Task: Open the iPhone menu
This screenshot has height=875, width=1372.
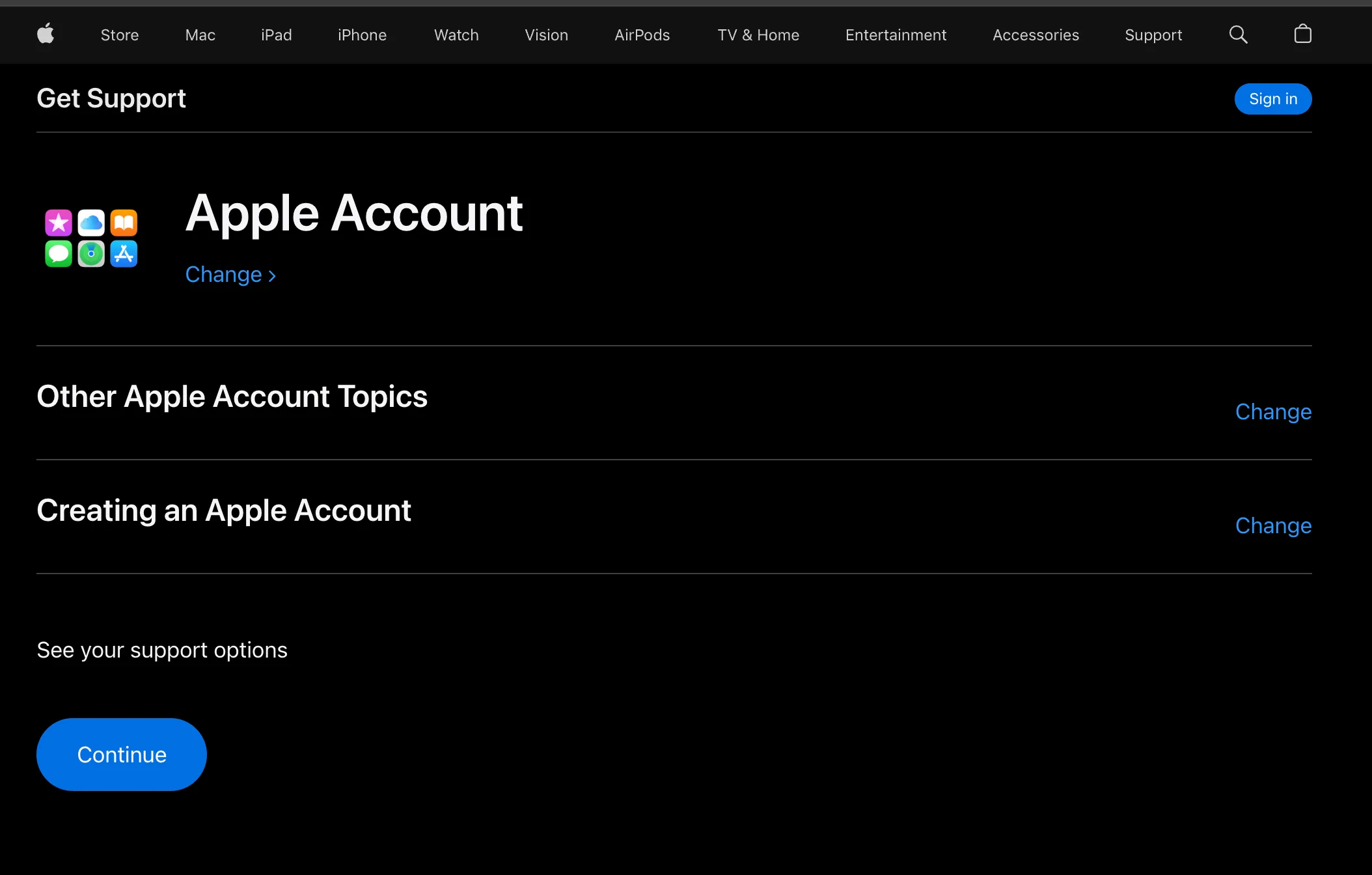Action: coord(363,35)
